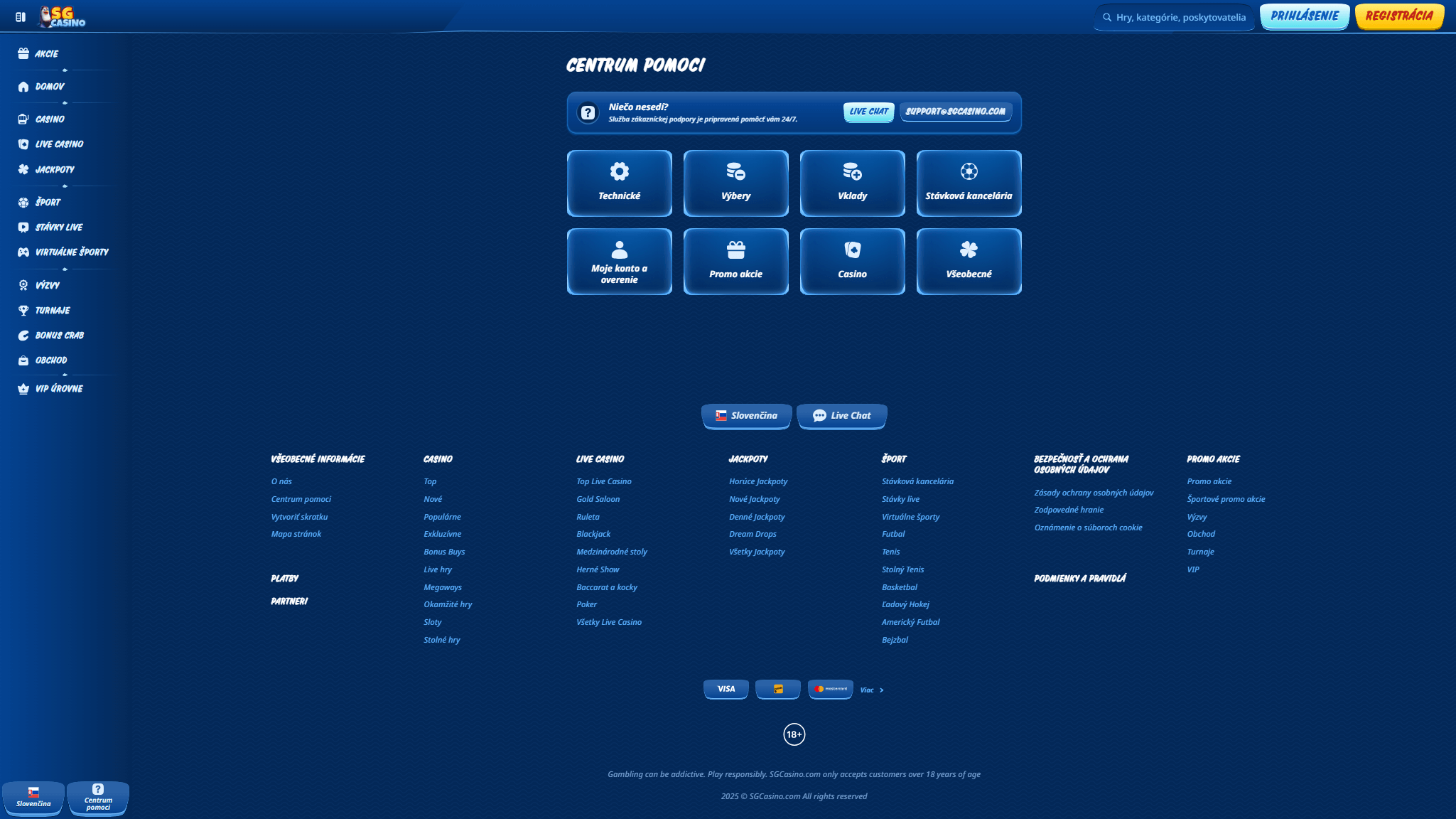Open the Slovenčina language selector
This screenshot has height=819, width=1456.
click(746, 415)
